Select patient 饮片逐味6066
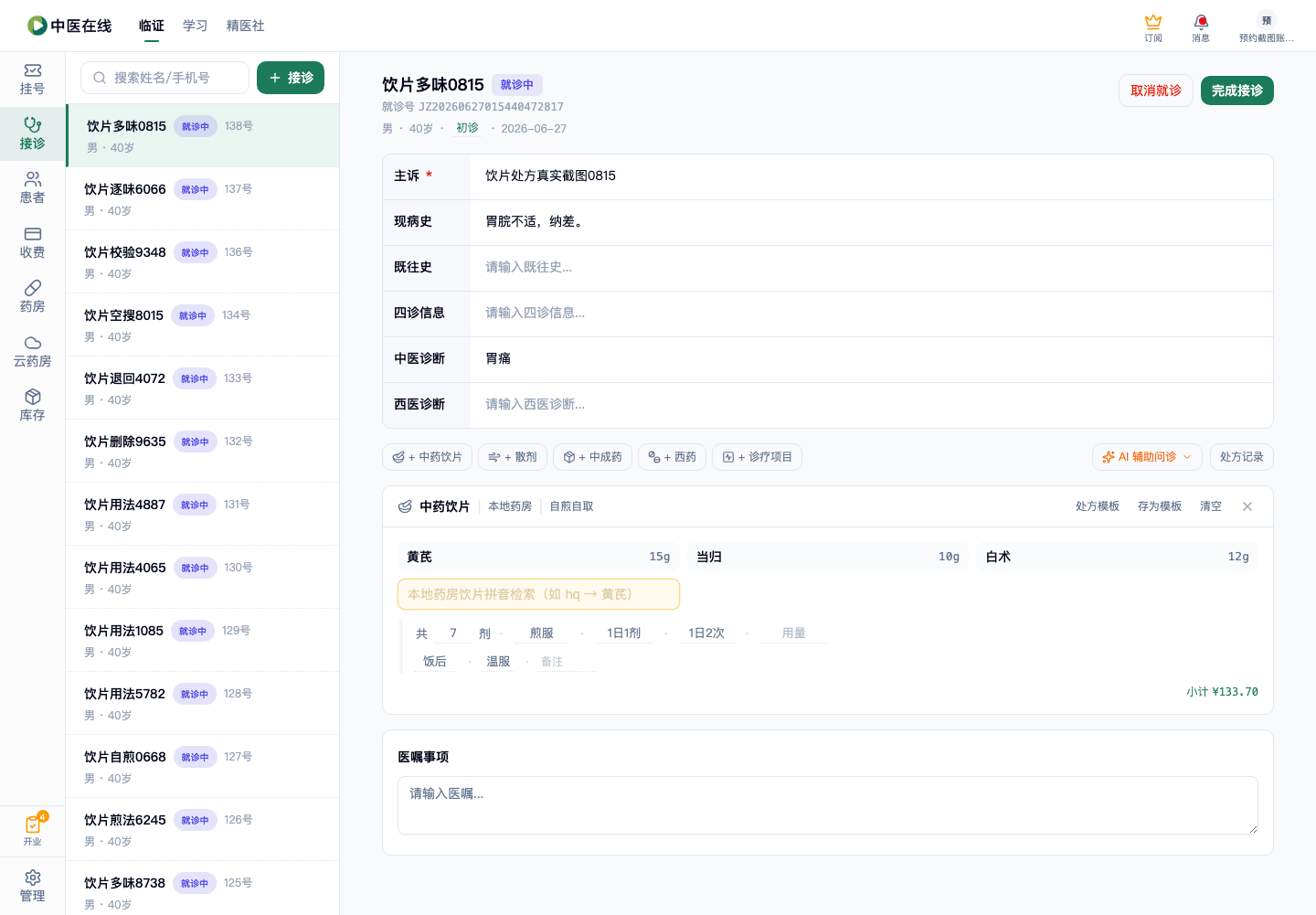This screenshot has height=915, width=1316. point(203,198)
